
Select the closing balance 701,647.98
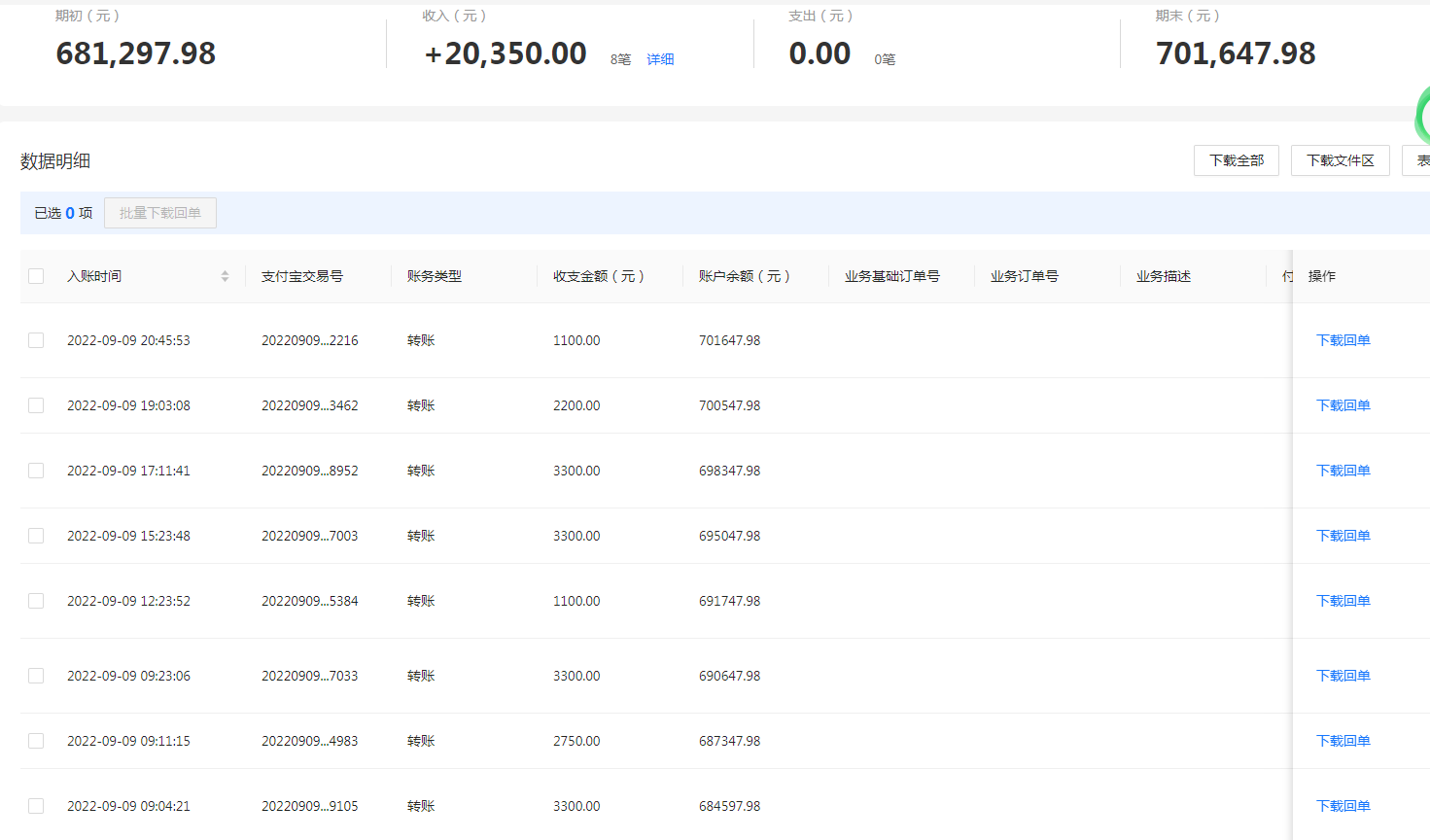(1236, 53)
